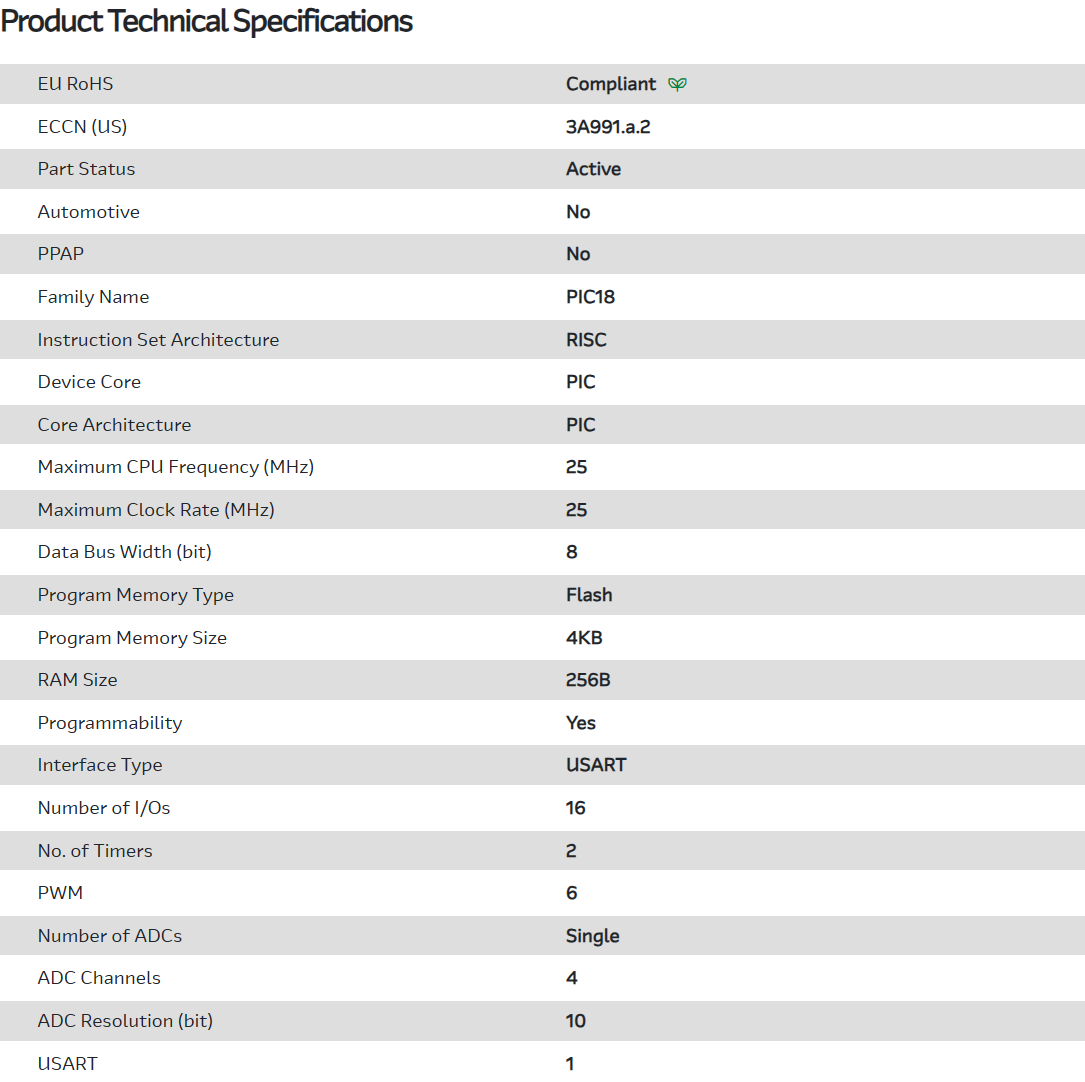1085x1082 pixels.
Task: Select the Number of I/Os label
Action: tap(103, 808)
